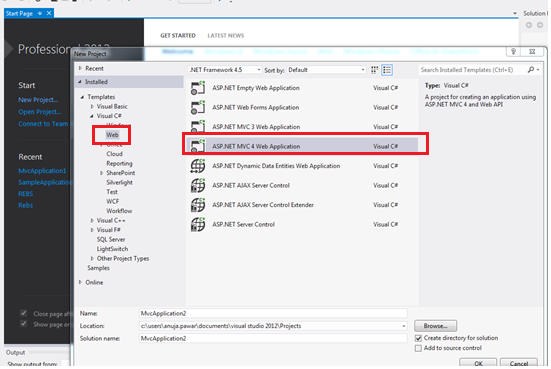This screenshot has height=369, width=551.
Task: Toggle Create directory for solution checkbox
Action: pos(418,338)
